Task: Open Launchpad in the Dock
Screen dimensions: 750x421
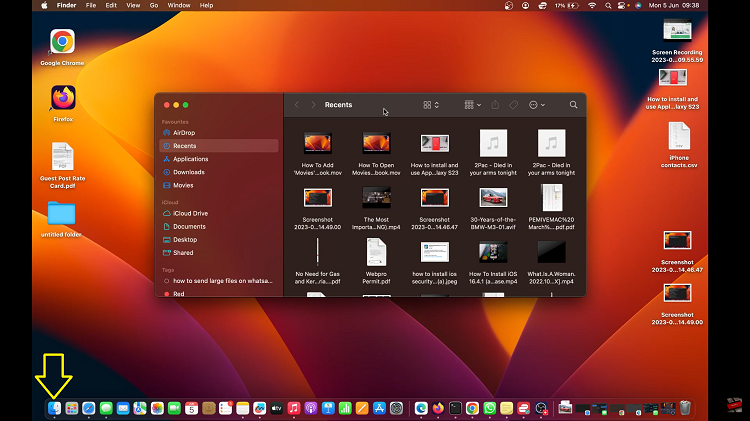Action: pyautogui.click(x=72, y=408)
